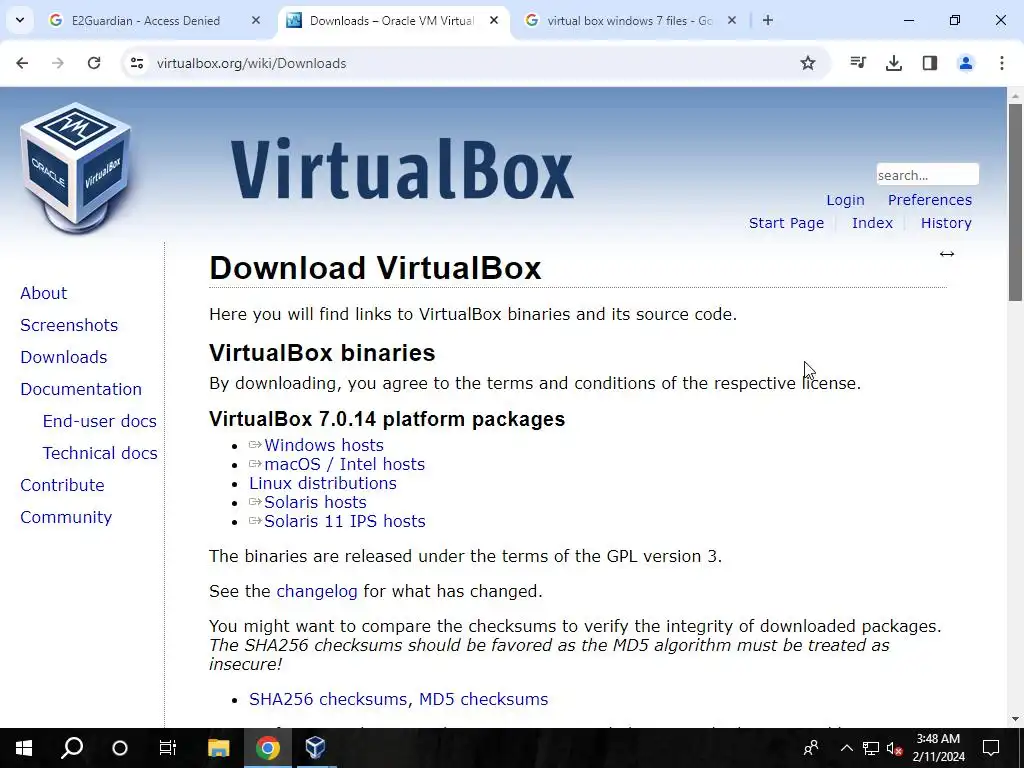Close the E2Guardian Access Denied tab
This screenshot has height=768, width=1024.
tap(256, 20)
